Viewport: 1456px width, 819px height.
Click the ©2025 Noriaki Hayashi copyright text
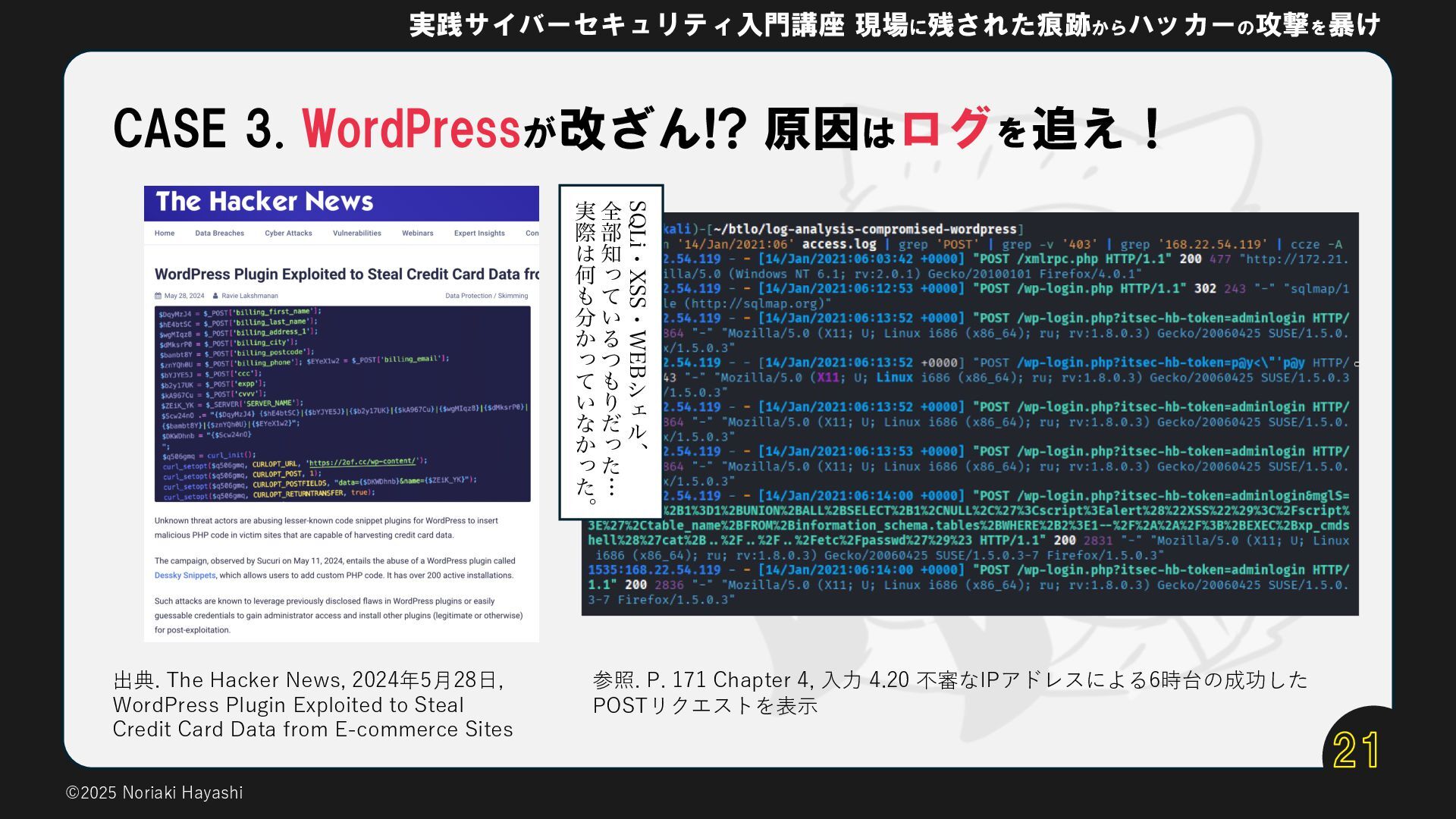click(x=154, y=792)
